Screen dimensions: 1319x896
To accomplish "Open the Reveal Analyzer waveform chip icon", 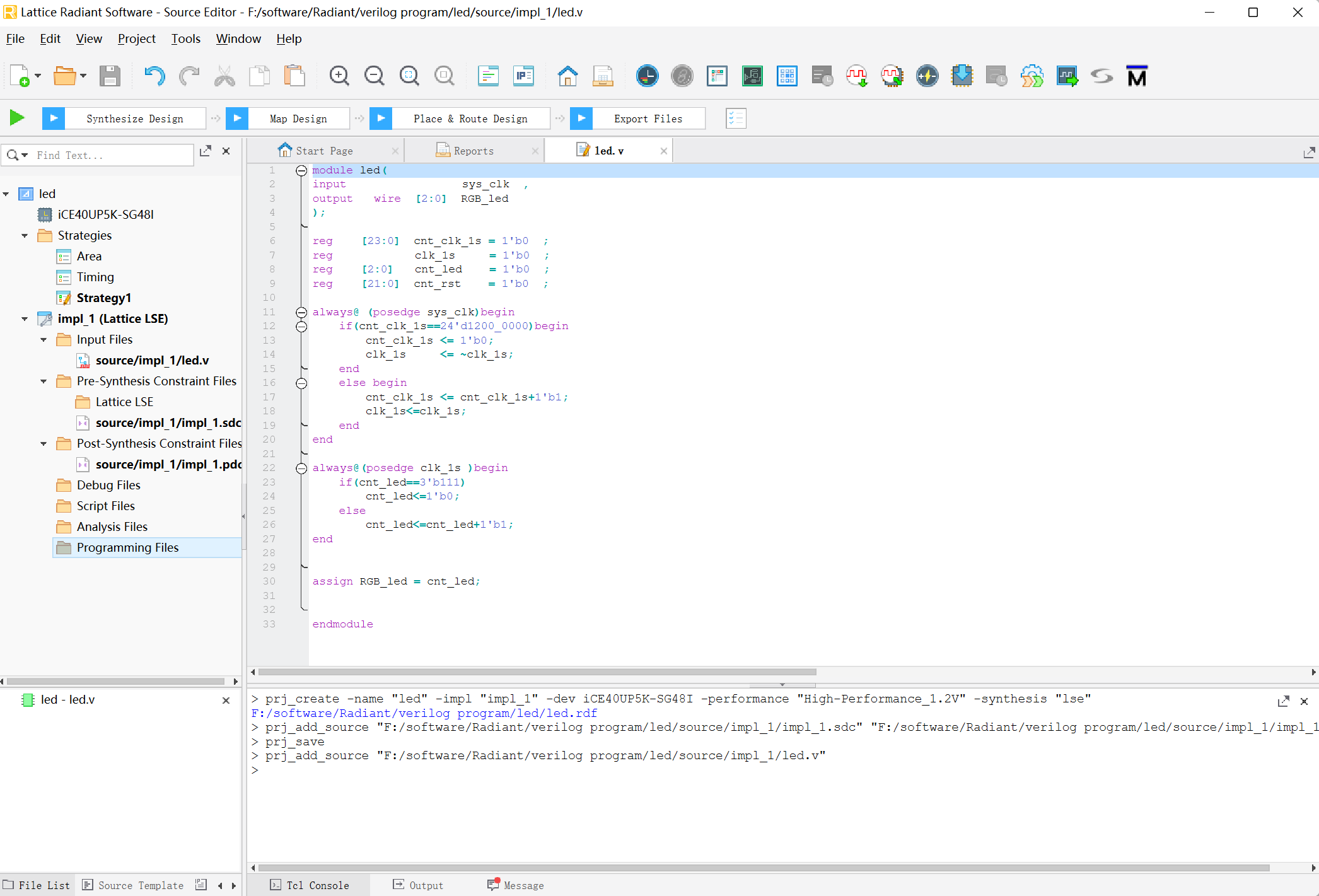I will [x=892, y=76].
